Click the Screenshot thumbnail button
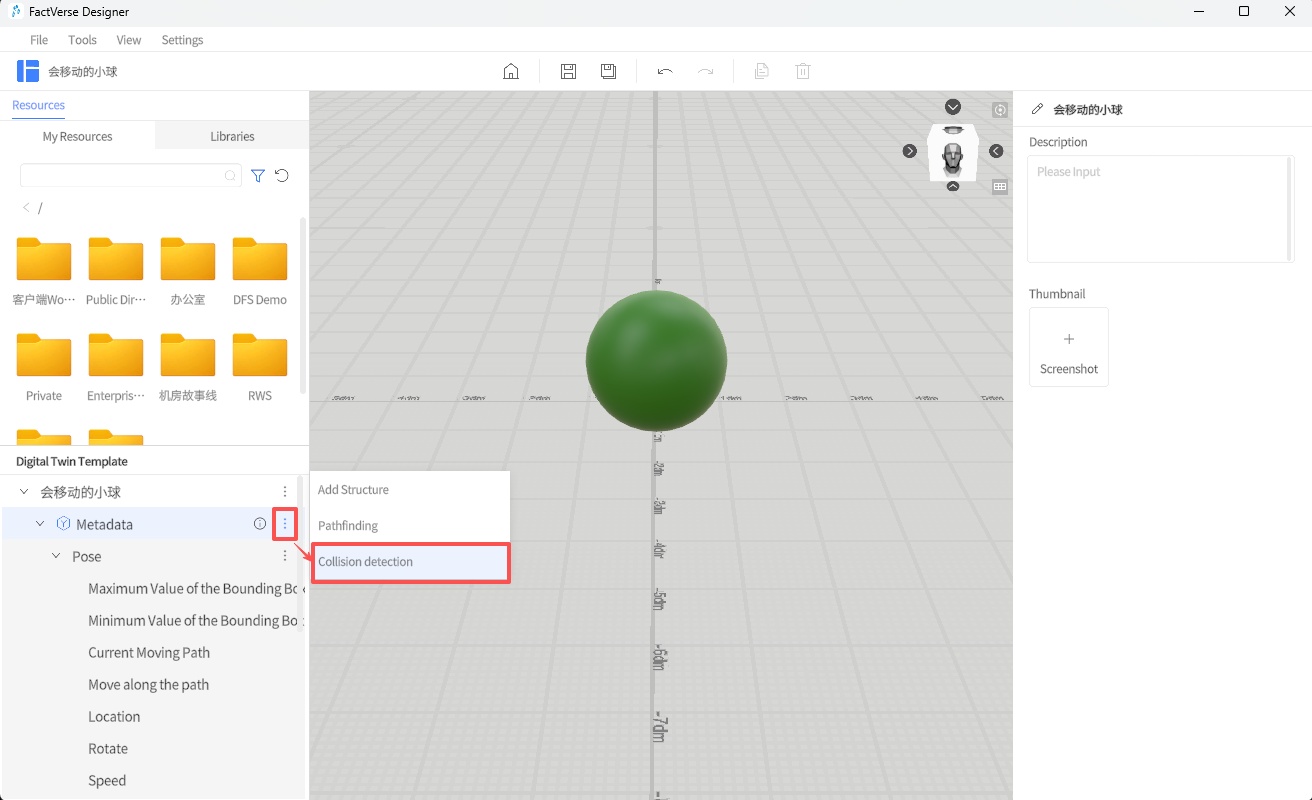The width and height of the screenshot is (1312, 800). coord(1068,347)
